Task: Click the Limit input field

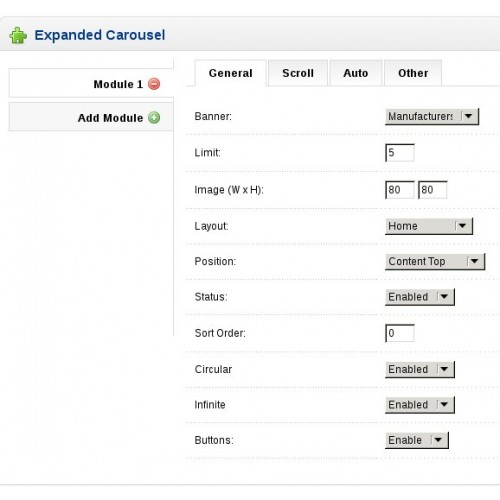Action: click(x=400, y=153)
